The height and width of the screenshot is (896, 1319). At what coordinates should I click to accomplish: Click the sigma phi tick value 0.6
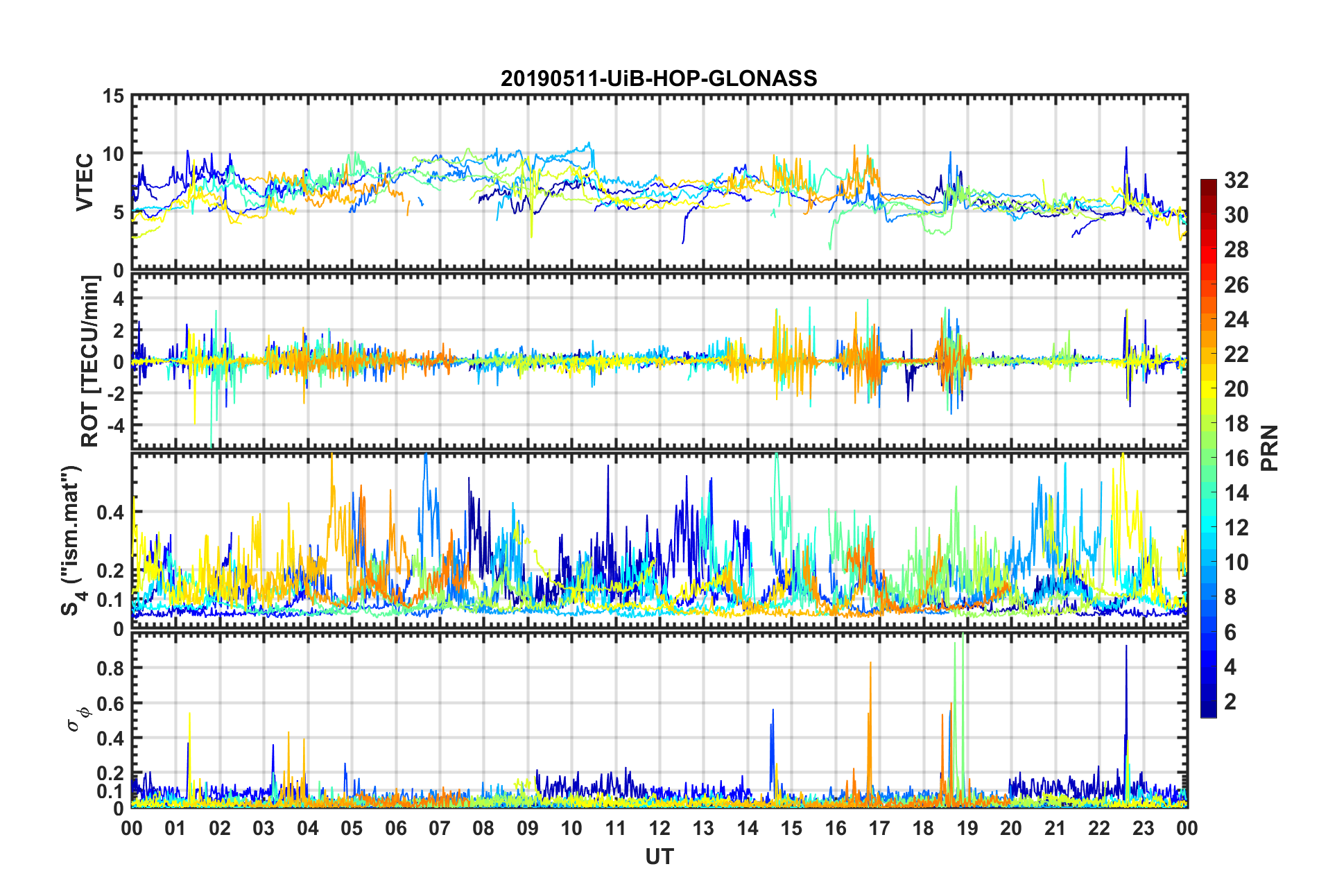pos(111,703)
